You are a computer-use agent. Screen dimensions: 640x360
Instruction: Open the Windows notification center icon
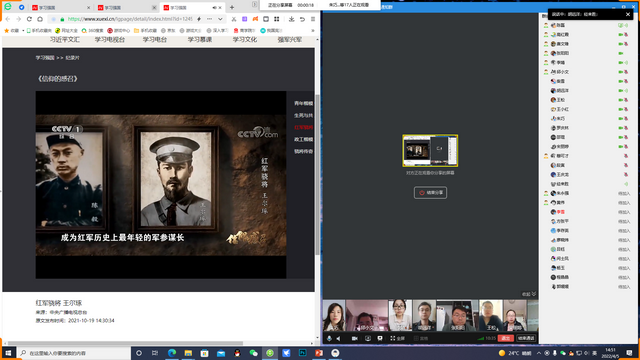pyautogui.click(x=629, y=353)
